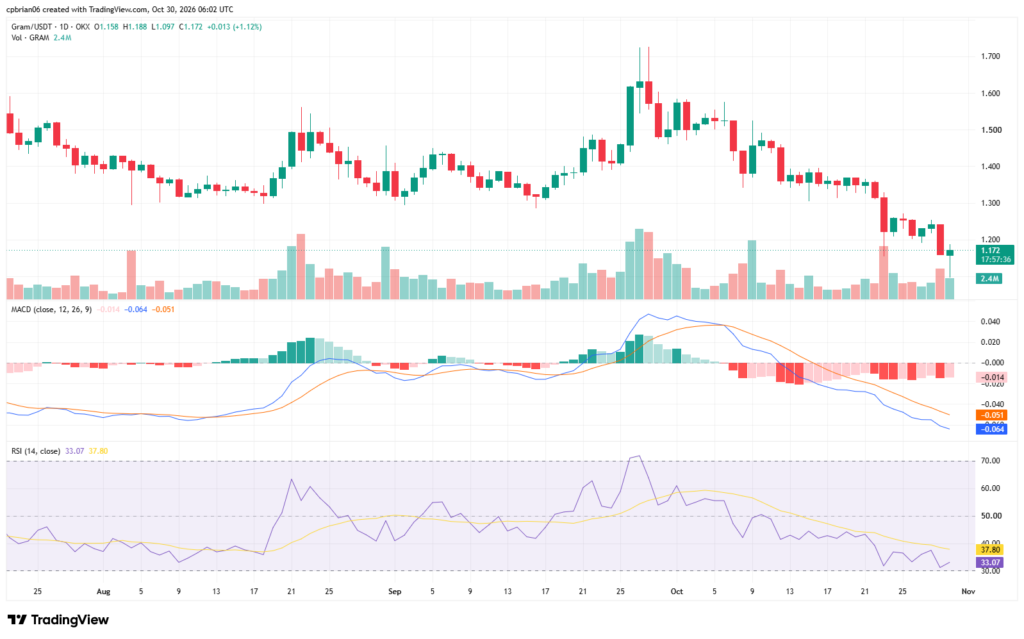Viewport: 1024px width, 639px height.
Task: Click the blue -0.064 value in MACD legend
Action: point(136,309)
